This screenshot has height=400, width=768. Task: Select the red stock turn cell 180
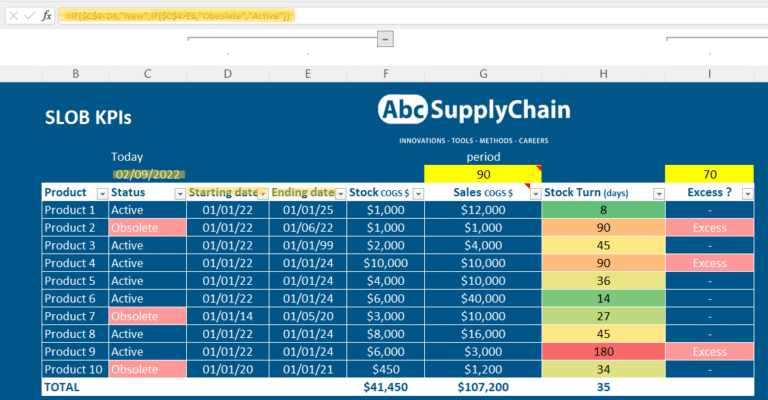[603, 352]
